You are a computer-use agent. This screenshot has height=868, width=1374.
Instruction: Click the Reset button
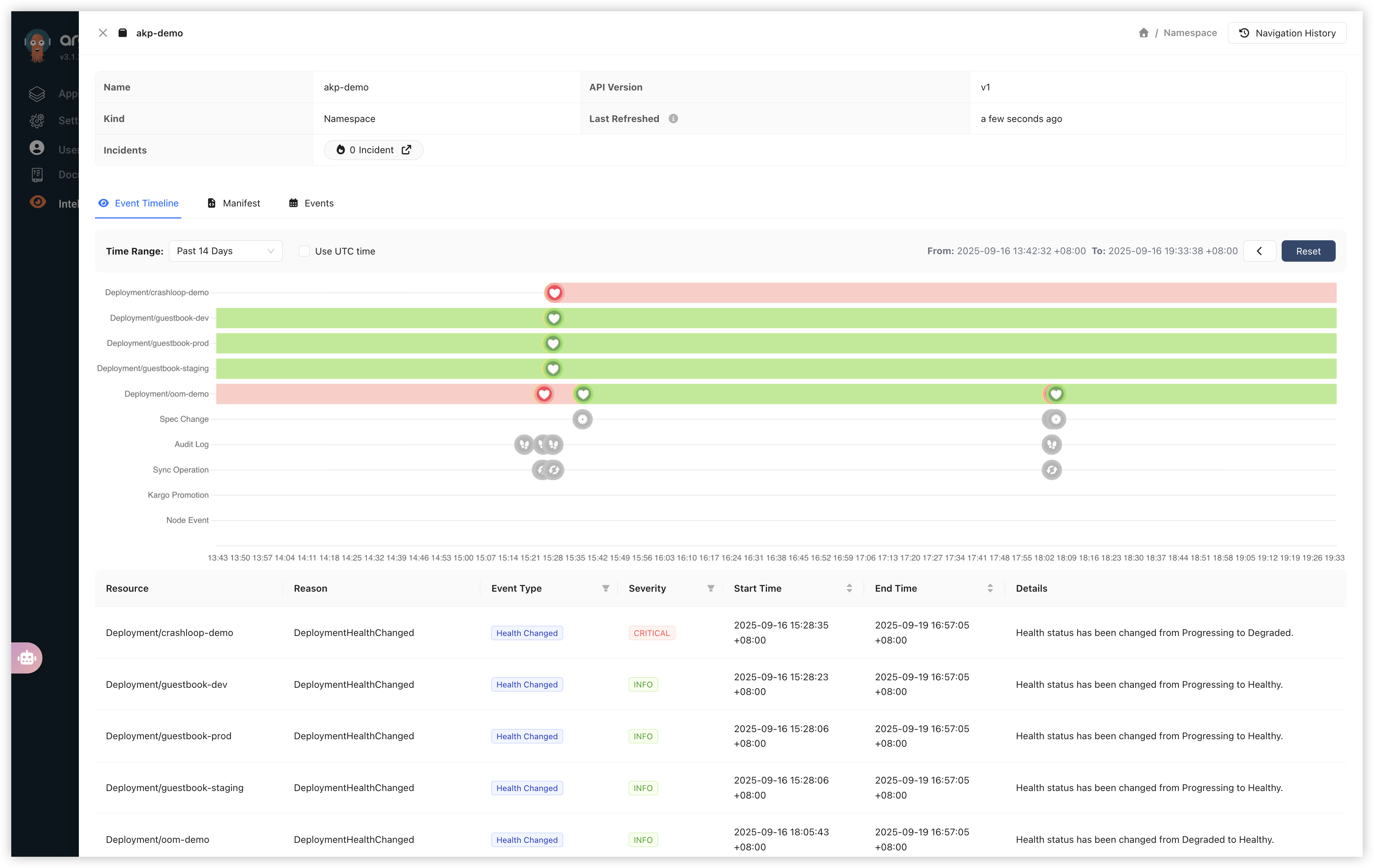pos(1308,251)
